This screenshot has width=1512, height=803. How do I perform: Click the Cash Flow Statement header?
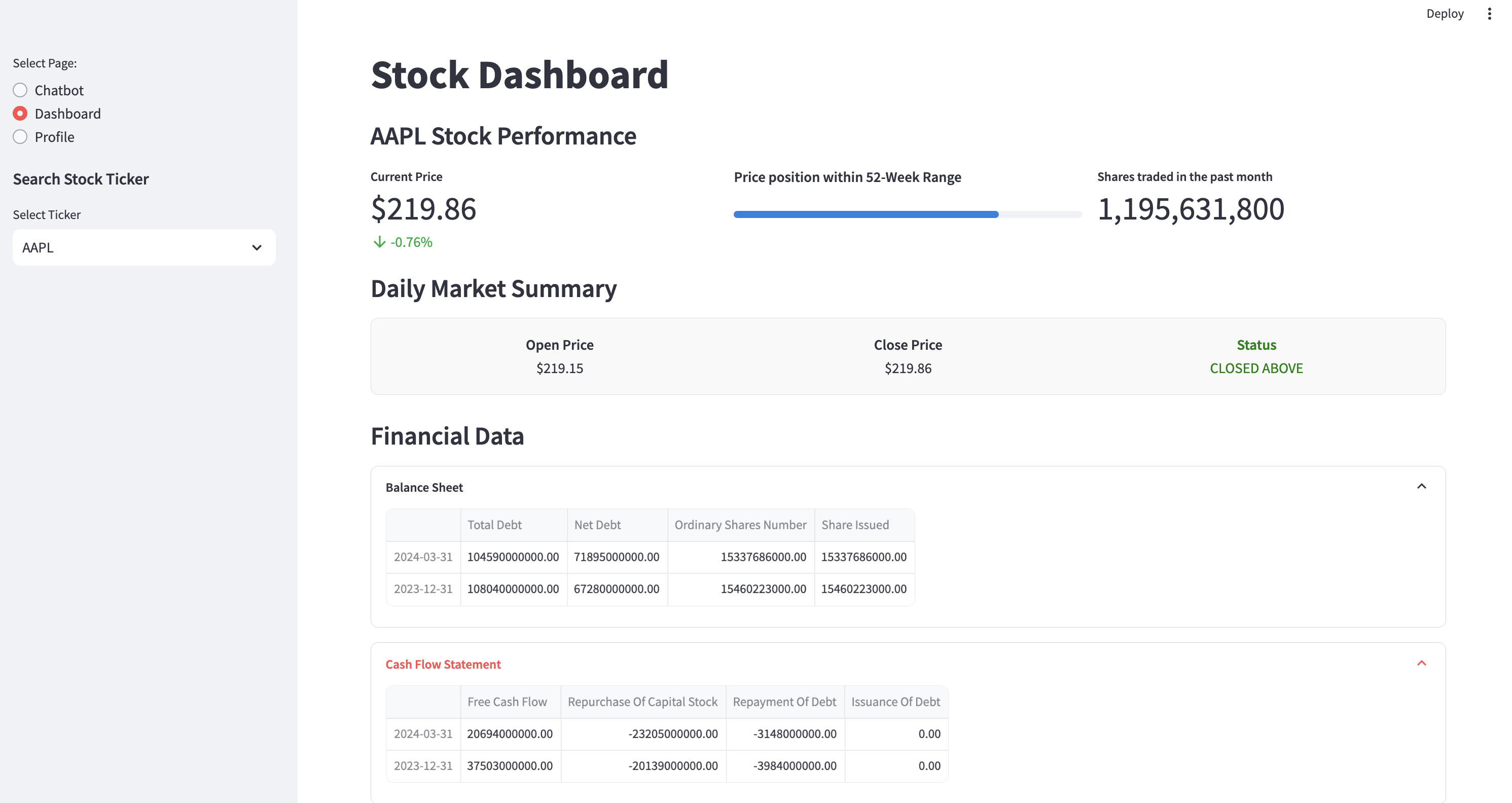click(x=443, y=664)
